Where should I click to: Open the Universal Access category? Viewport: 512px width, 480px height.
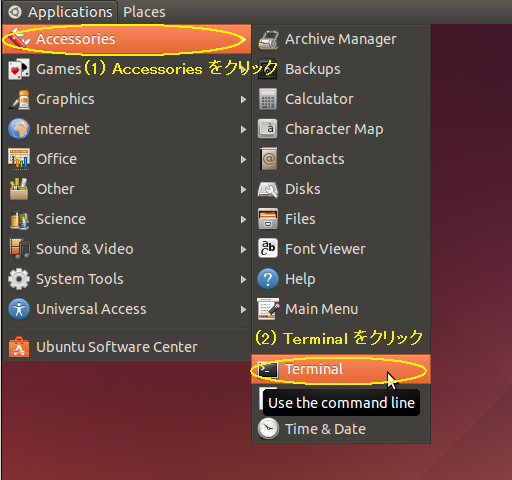127,309
